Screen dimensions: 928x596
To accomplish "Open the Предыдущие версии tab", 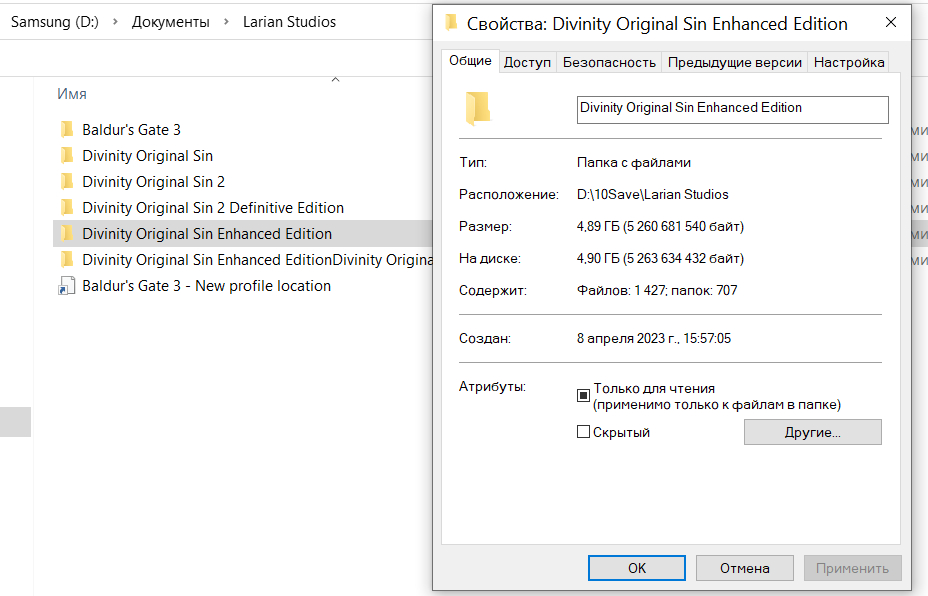I will (734, 62).
